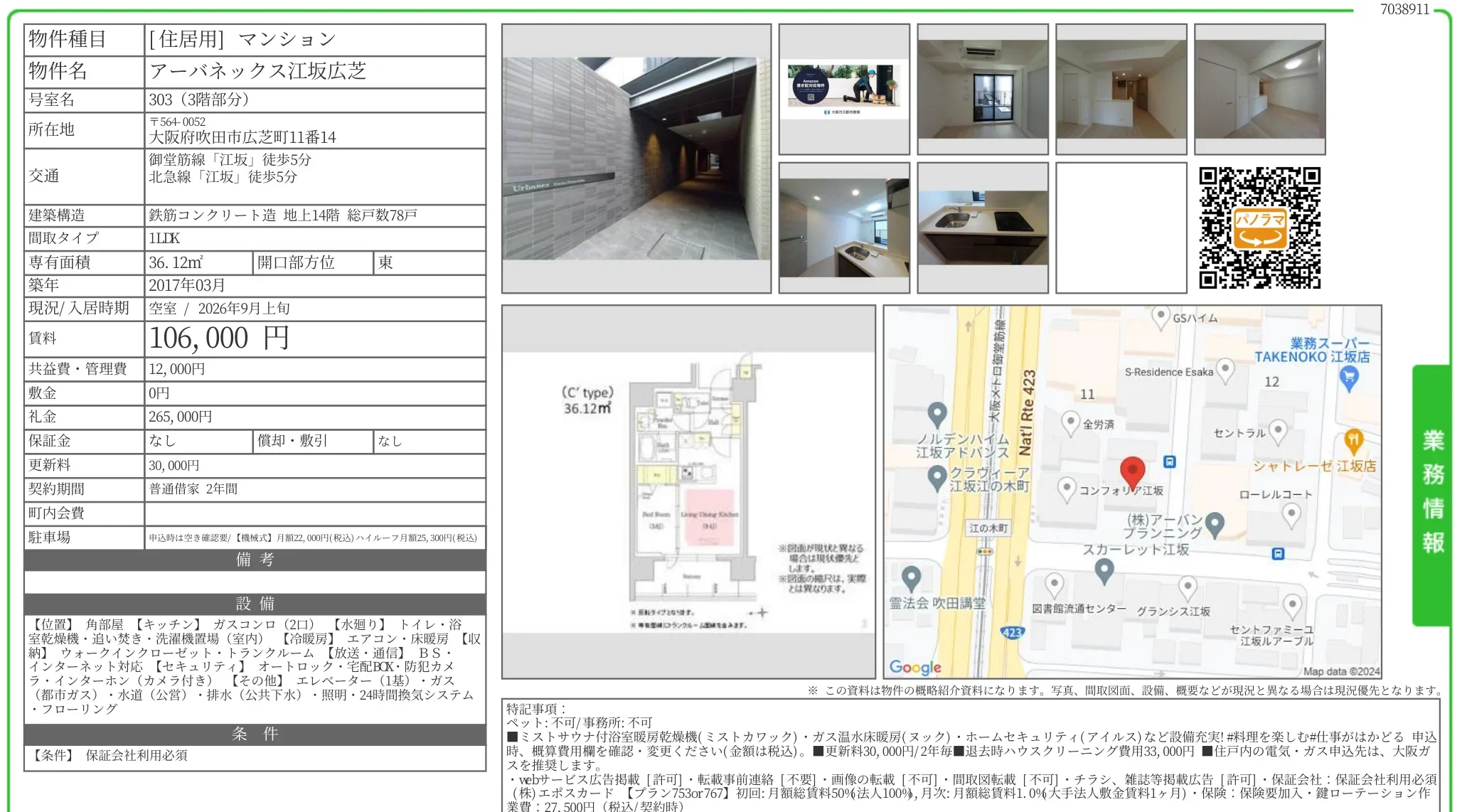Open the closet doors room photo
This screenshot has height=812, width=1462.
pyautogui.click(x=1260, y=90)
